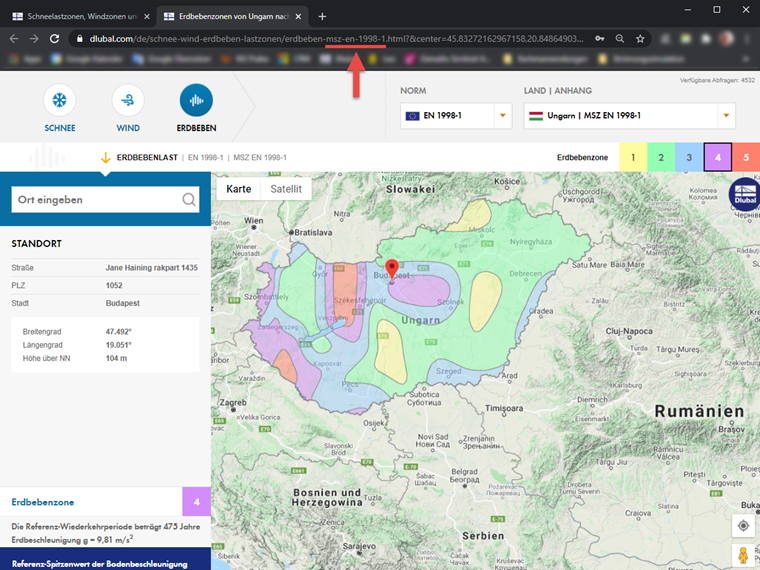
Task: Select the Schnee snowflake load icon
Action: tap(60, 100)
